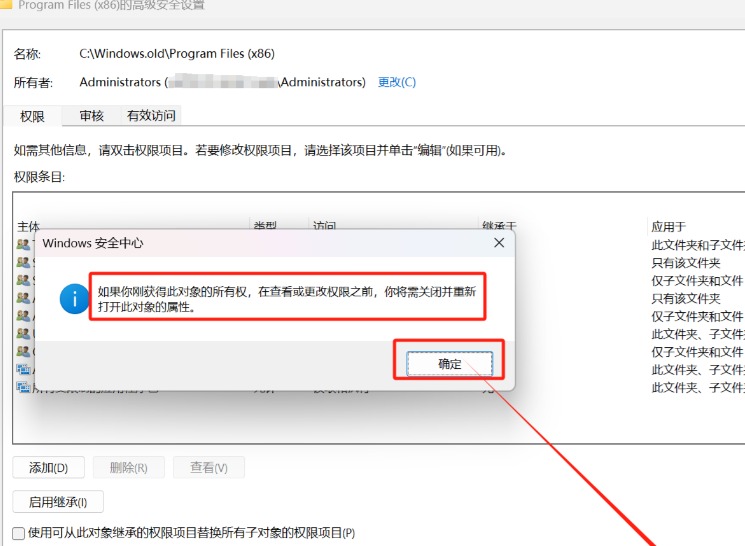The height and width of the screenshot is (546, 745).
Task: Click the 应用于 column header
Action: click(669, 227)
